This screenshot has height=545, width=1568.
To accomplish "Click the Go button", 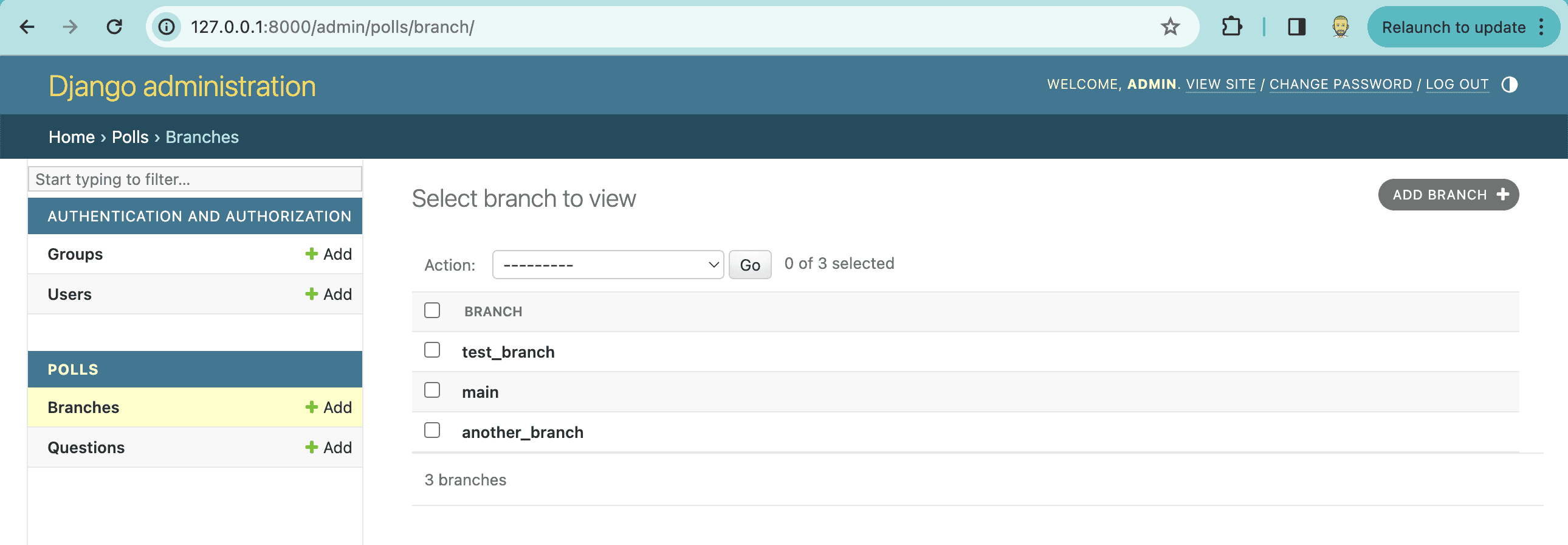I will [750, 265].
